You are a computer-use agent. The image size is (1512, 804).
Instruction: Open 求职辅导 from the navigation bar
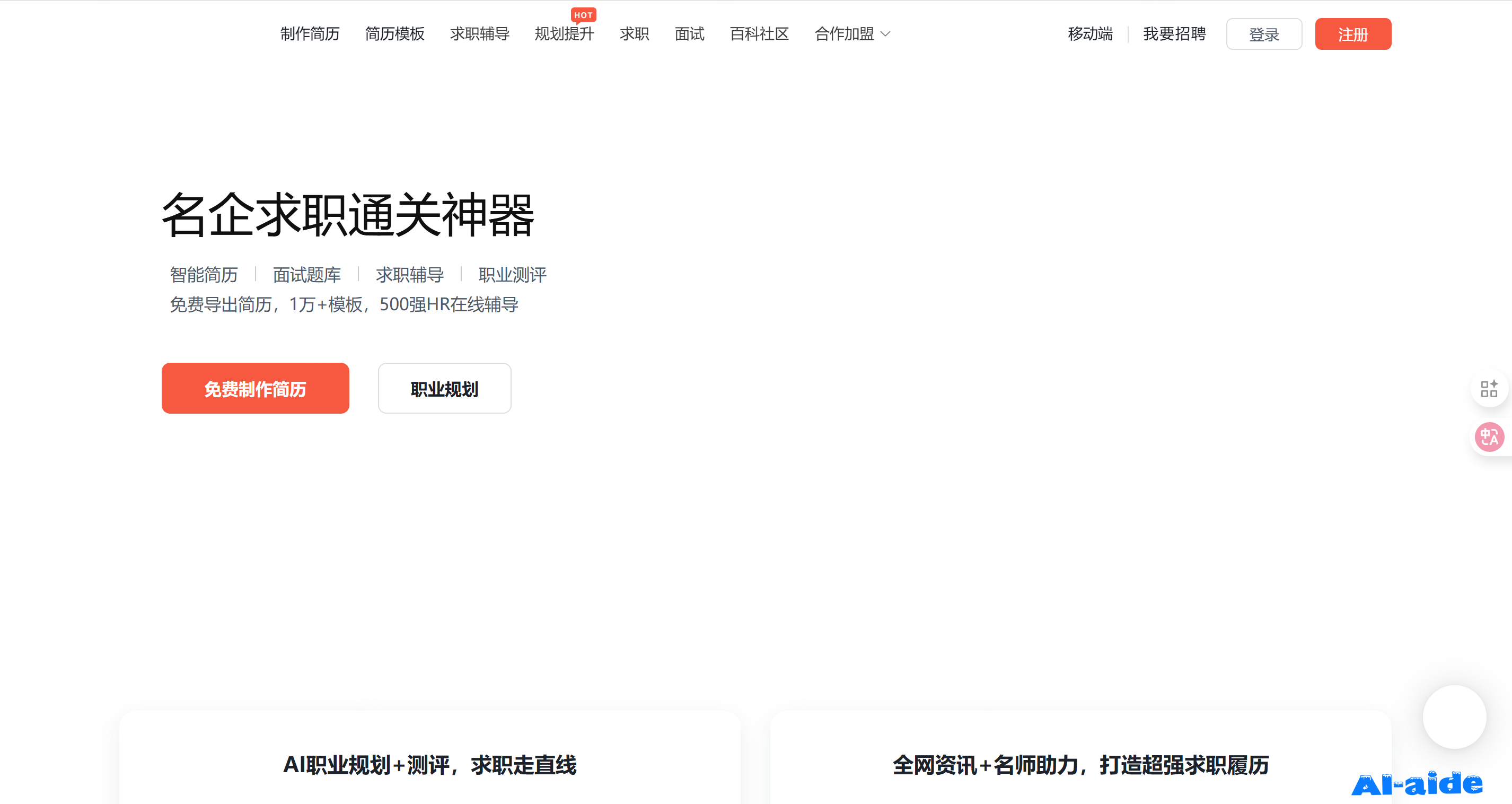point(480,34)
